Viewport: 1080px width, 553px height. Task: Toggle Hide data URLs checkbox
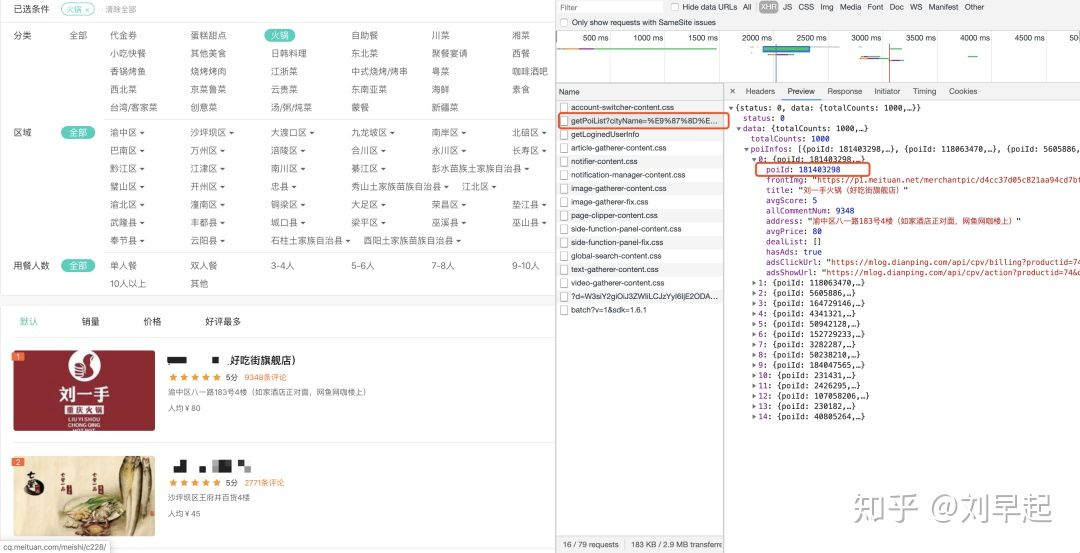click(675, 7)
